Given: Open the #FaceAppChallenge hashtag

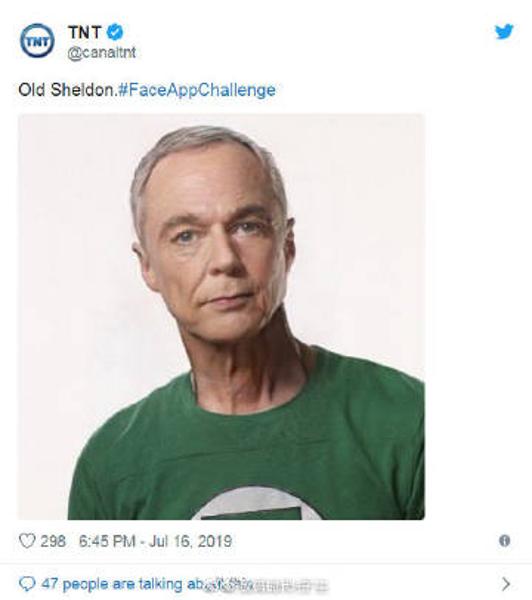Looking at the screenshot, I should coord(196,90).
